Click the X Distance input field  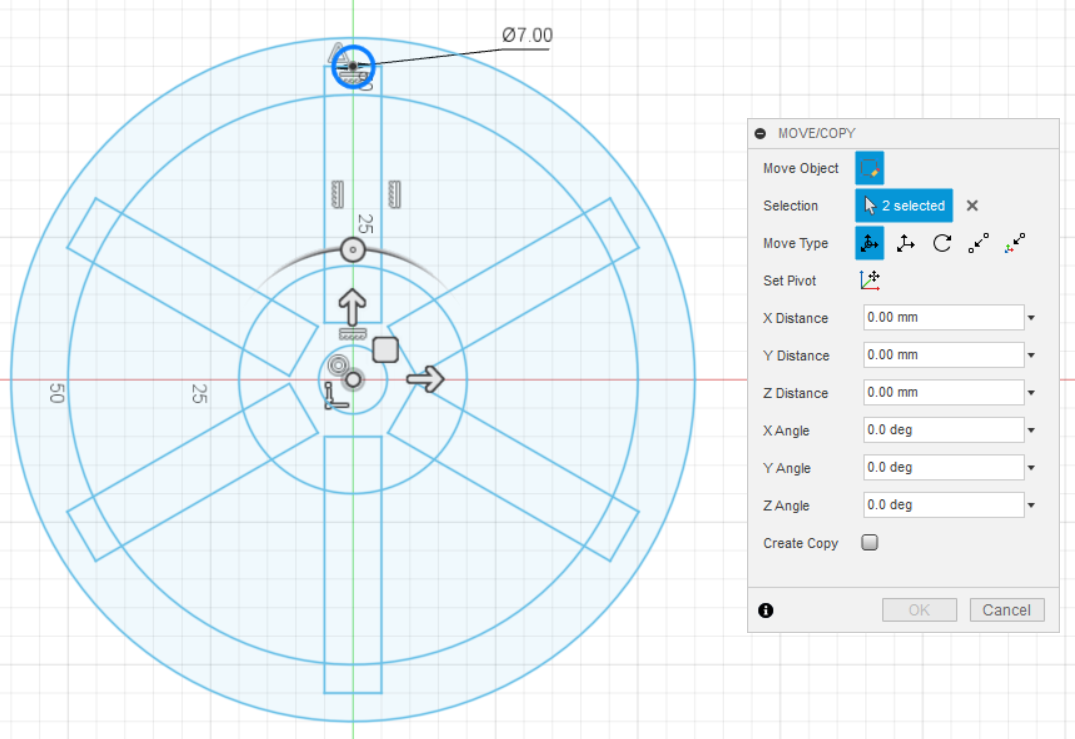[x=943, y=317]
